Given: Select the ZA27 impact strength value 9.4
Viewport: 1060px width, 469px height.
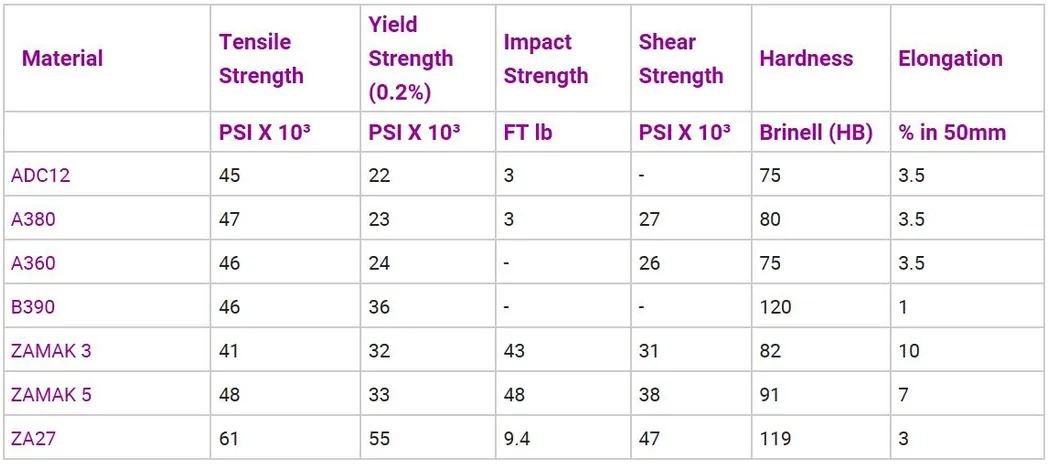Looking at the screenshot, I should [518, 439].
